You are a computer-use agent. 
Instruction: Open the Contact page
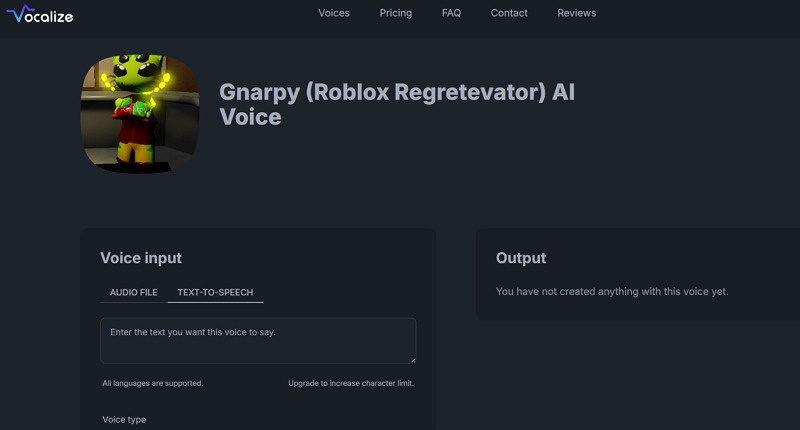509,13
